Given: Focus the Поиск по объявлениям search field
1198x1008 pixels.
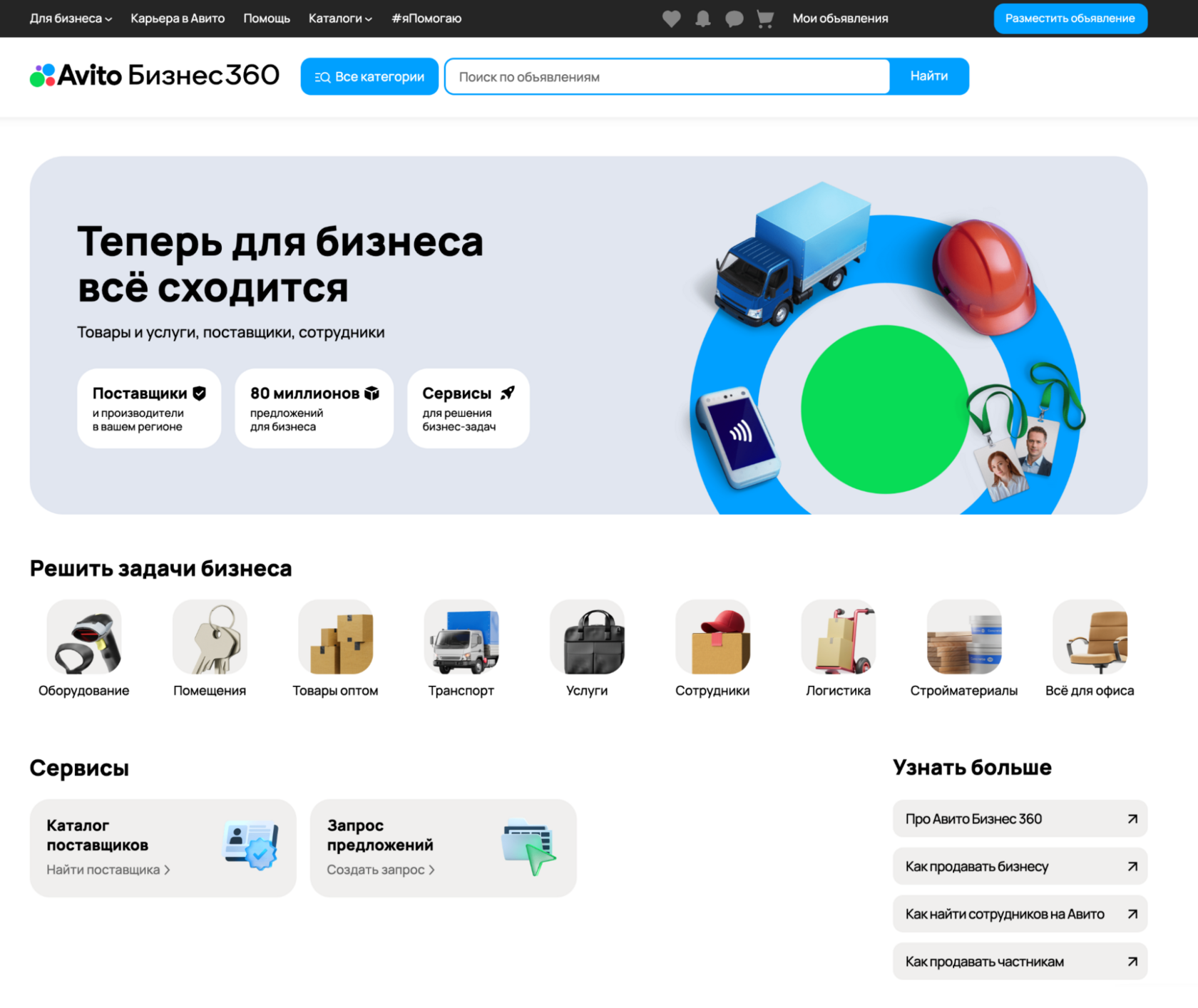Looking at the screenshot, I should 667,76.
